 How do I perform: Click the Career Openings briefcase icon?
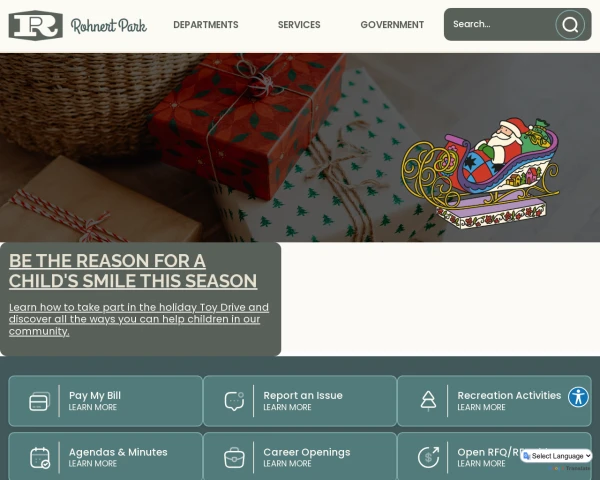(234, 458)
